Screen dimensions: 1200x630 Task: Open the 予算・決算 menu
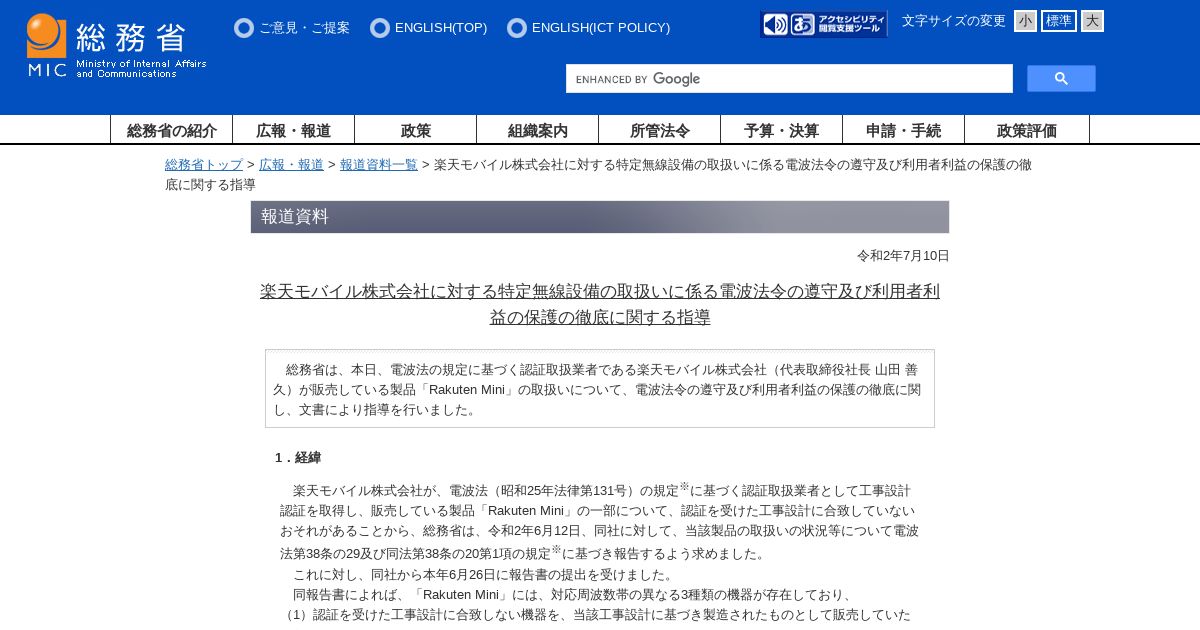782,130
